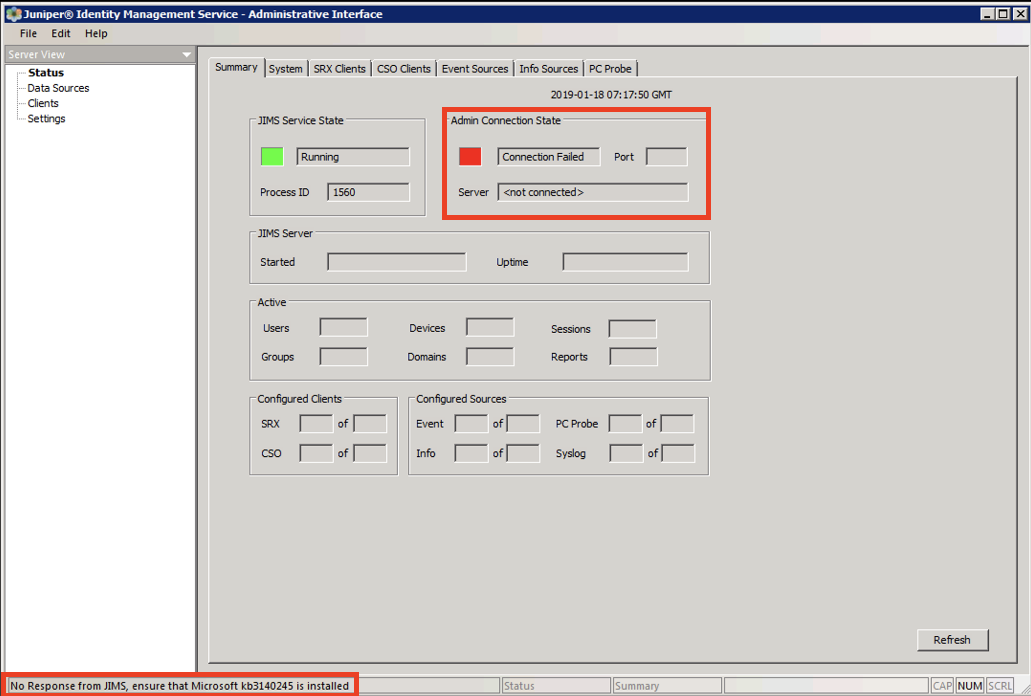Click the Running service state field
The width and height of the screenshot is (1031, 696).
point(353,156)
